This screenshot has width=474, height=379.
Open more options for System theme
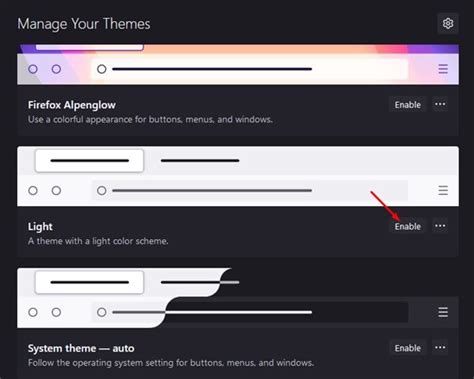click(440, 348)
